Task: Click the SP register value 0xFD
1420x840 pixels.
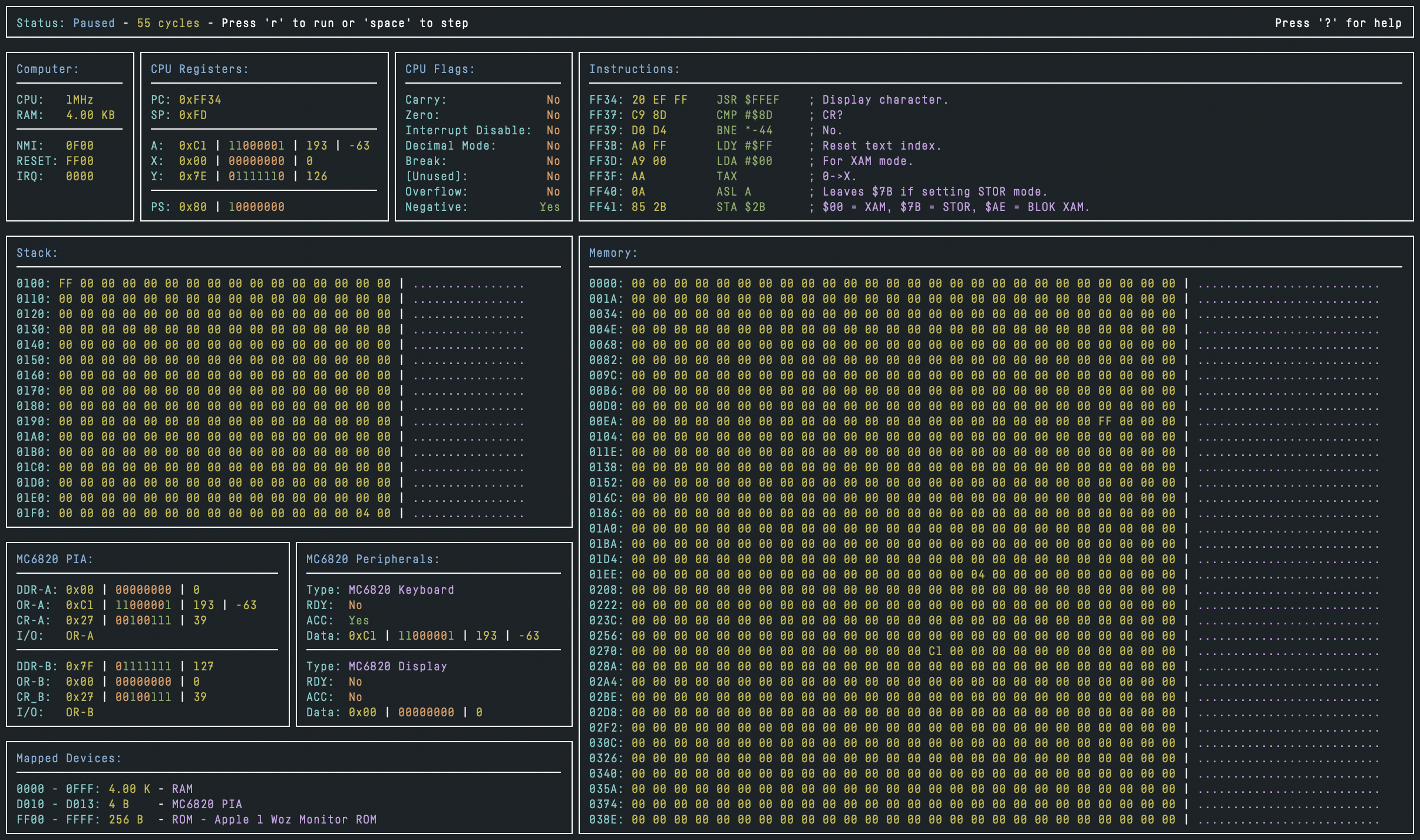Action: 193,115
